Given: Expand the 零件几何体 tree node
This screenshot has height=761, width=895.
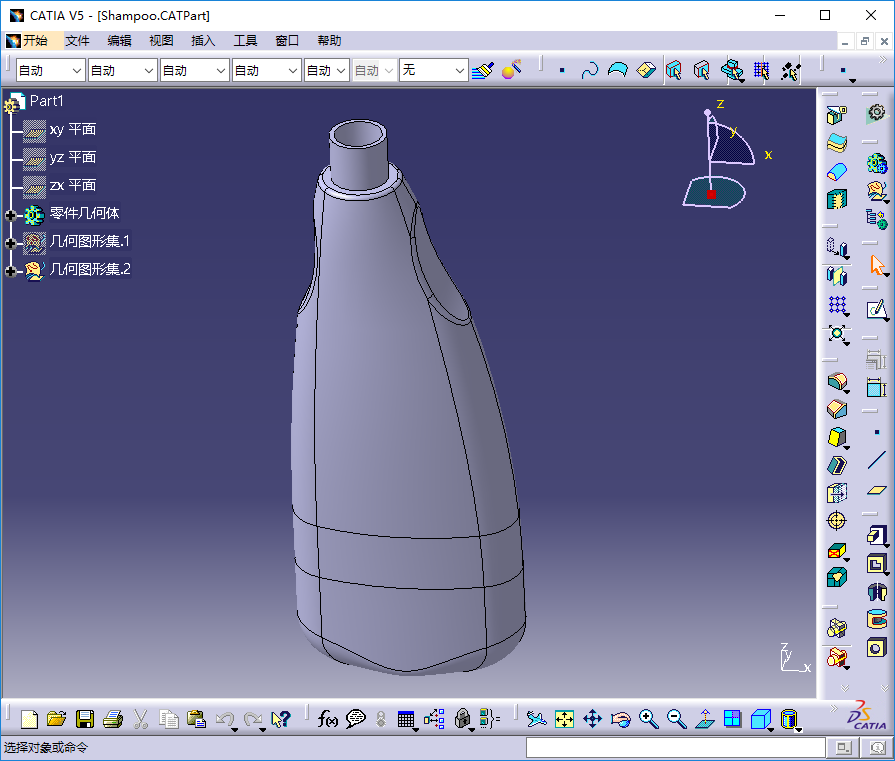Looking at the screenshot, I should (x=11, y=215).
